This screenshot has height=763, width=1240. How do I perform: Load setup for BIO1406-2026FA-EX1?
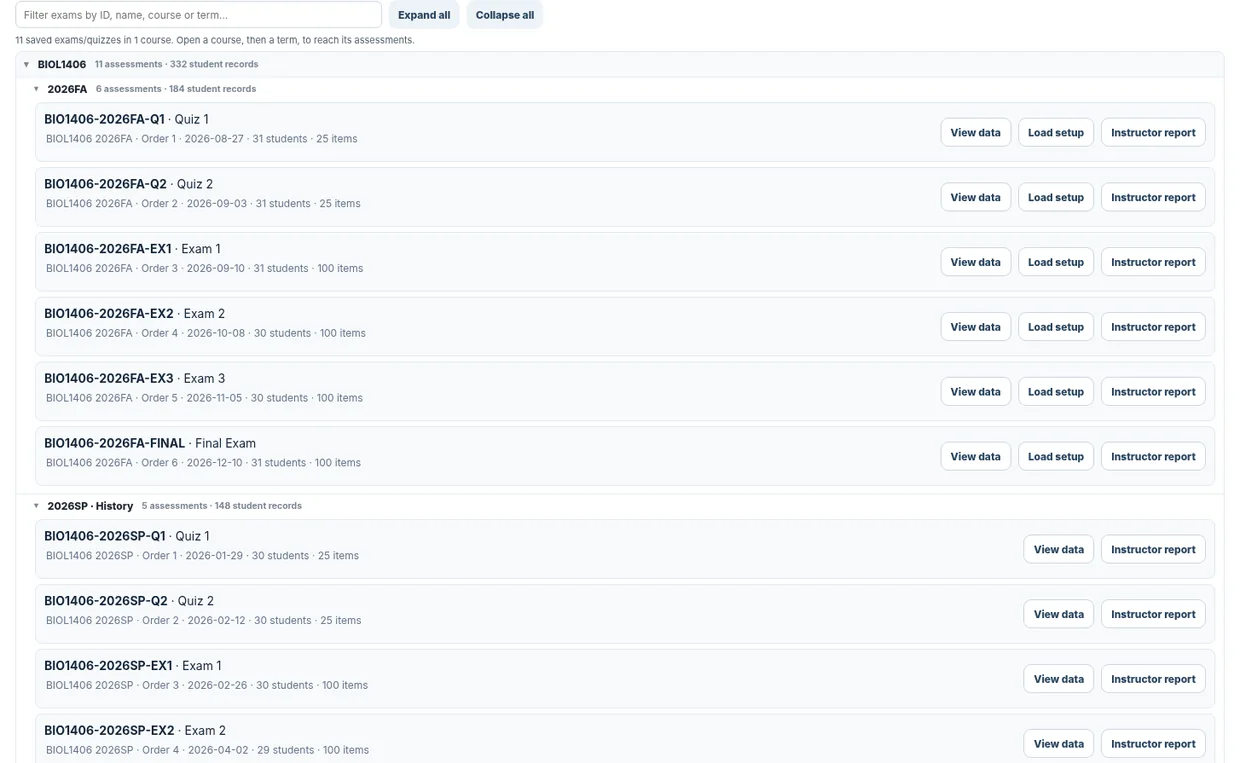(1056, 262)
